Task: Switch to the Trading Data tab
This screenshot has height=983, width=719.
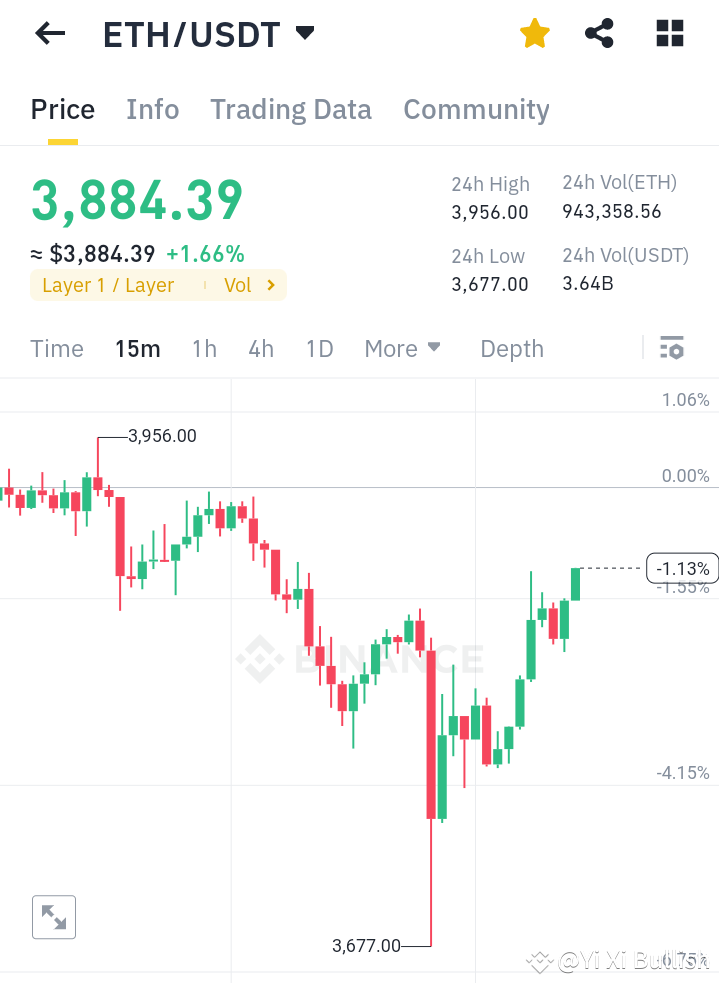Action: (290, 110)
